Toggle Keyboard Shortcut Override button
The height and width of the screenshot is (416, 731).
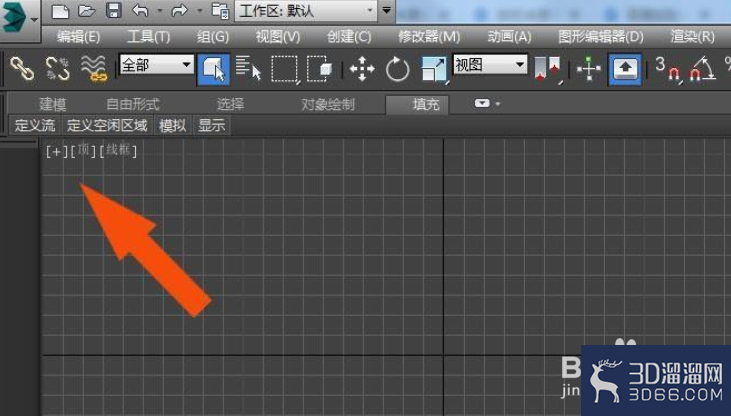(x=625, y=69)
